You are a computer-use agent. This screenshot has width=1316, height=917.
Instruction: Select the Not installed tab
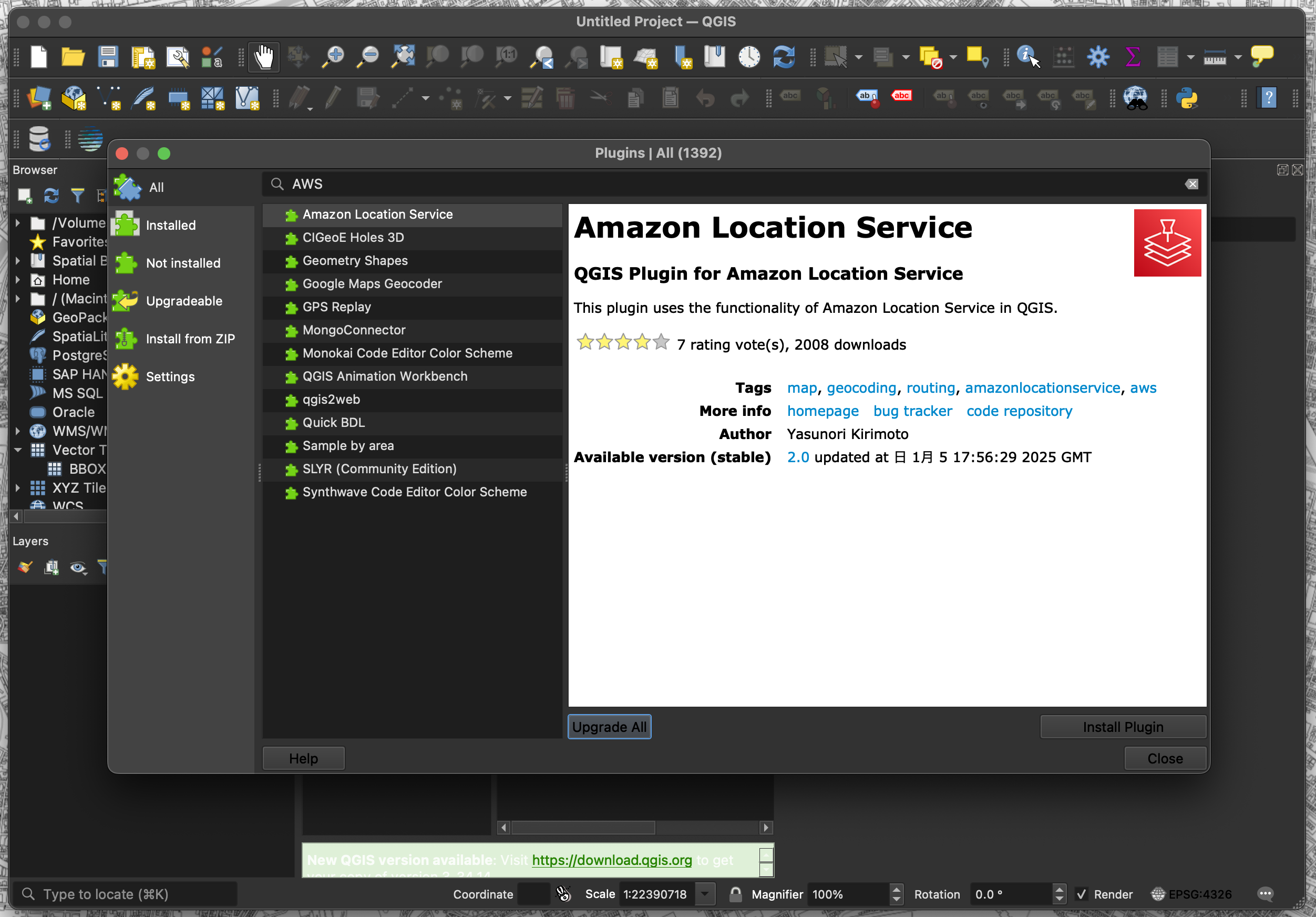tap(181, 263)
